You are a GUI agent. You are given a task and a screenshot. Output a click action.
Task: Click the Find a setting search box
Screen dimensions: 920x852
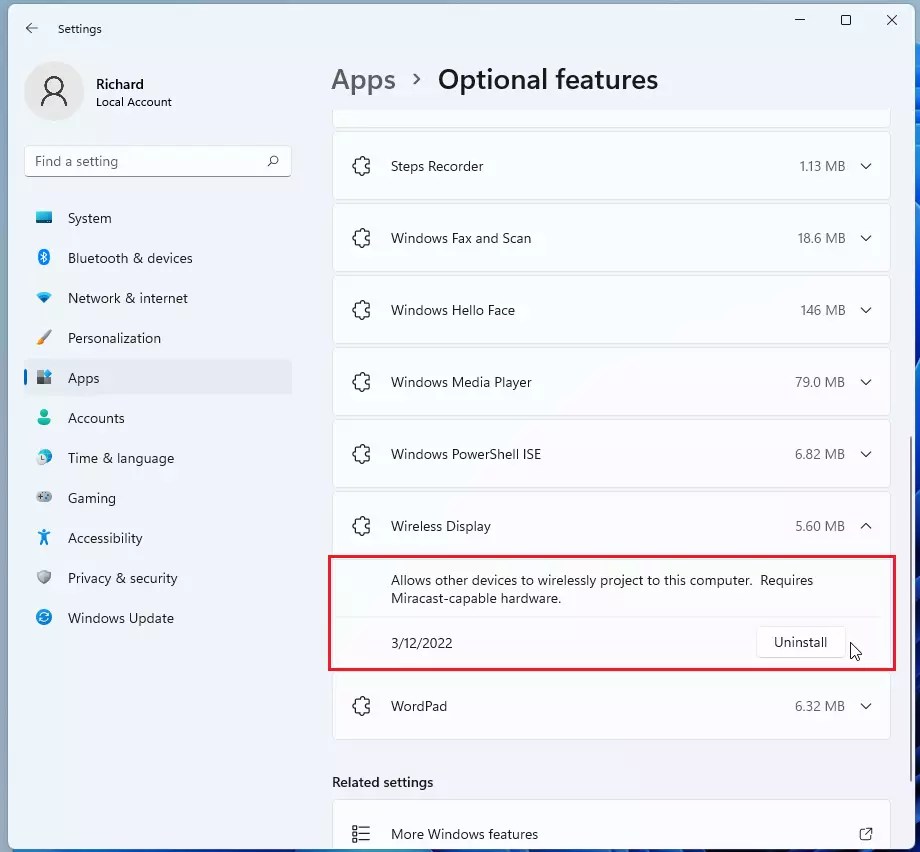point(157,161)
